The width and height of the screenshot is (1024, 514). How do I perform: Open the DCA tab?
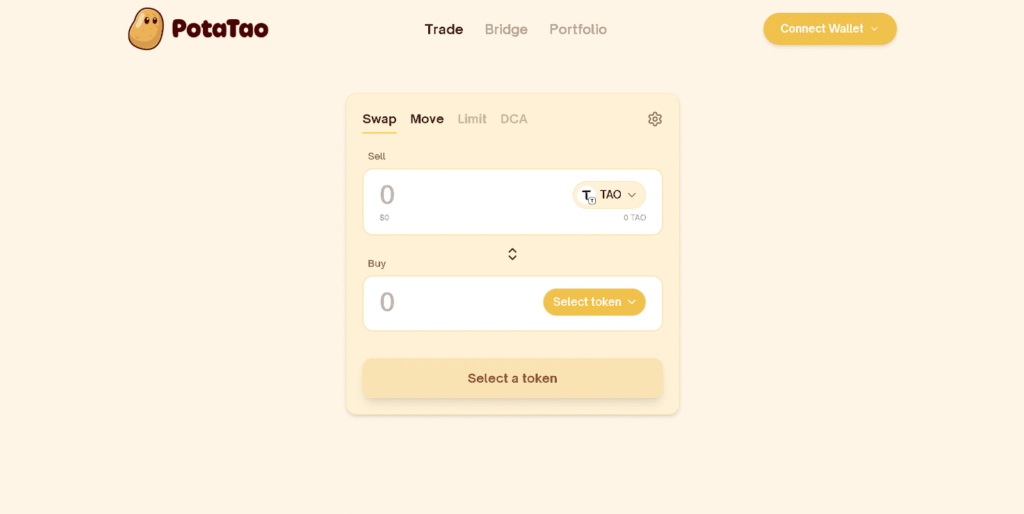514,119
